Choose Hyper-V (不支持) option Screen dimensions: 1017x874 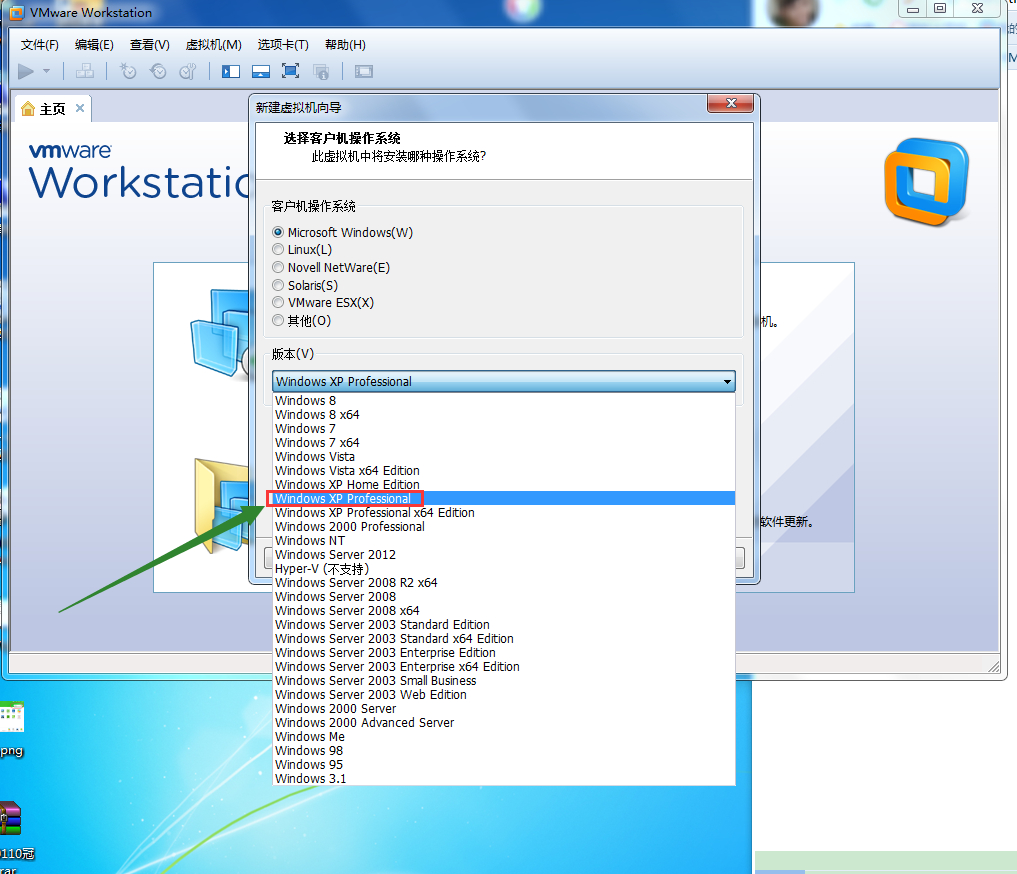[503, 569]
